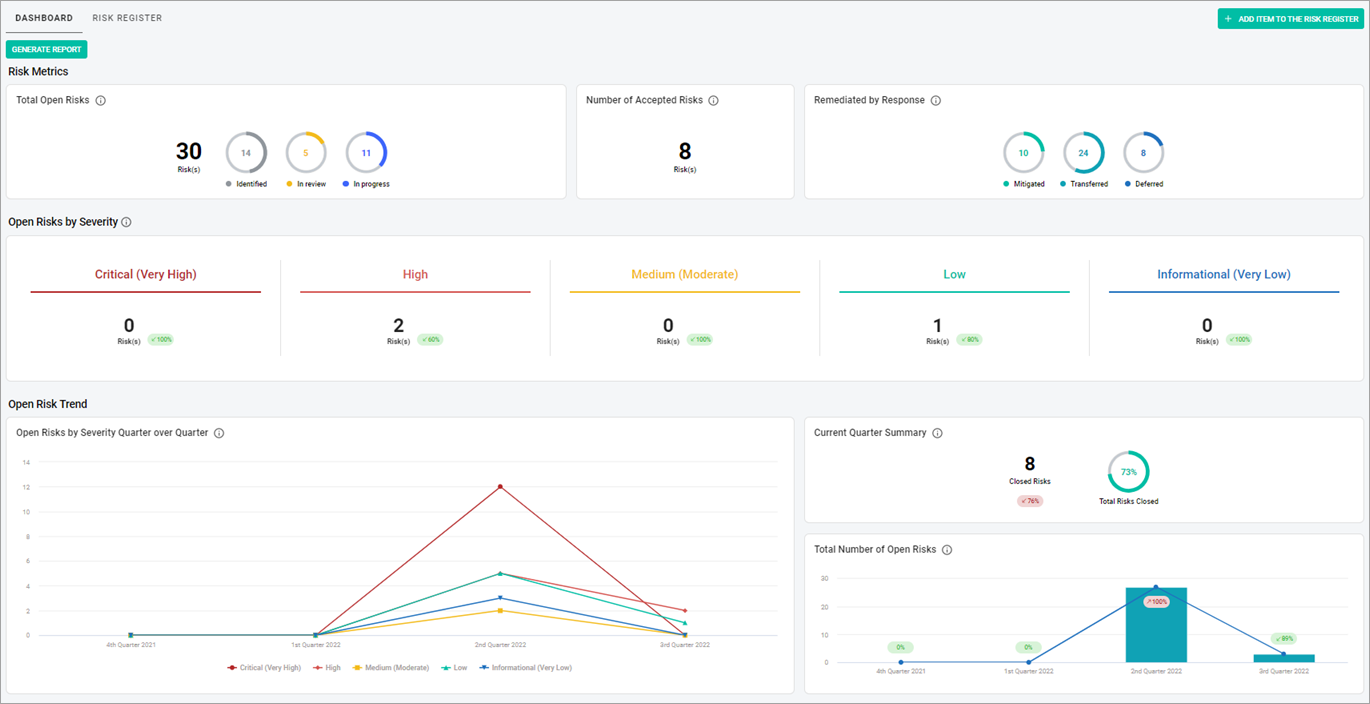This screenshot has height=704, width=1370.
Task: Click the Transferred donut chart
Action: (x=1084, y=152)
